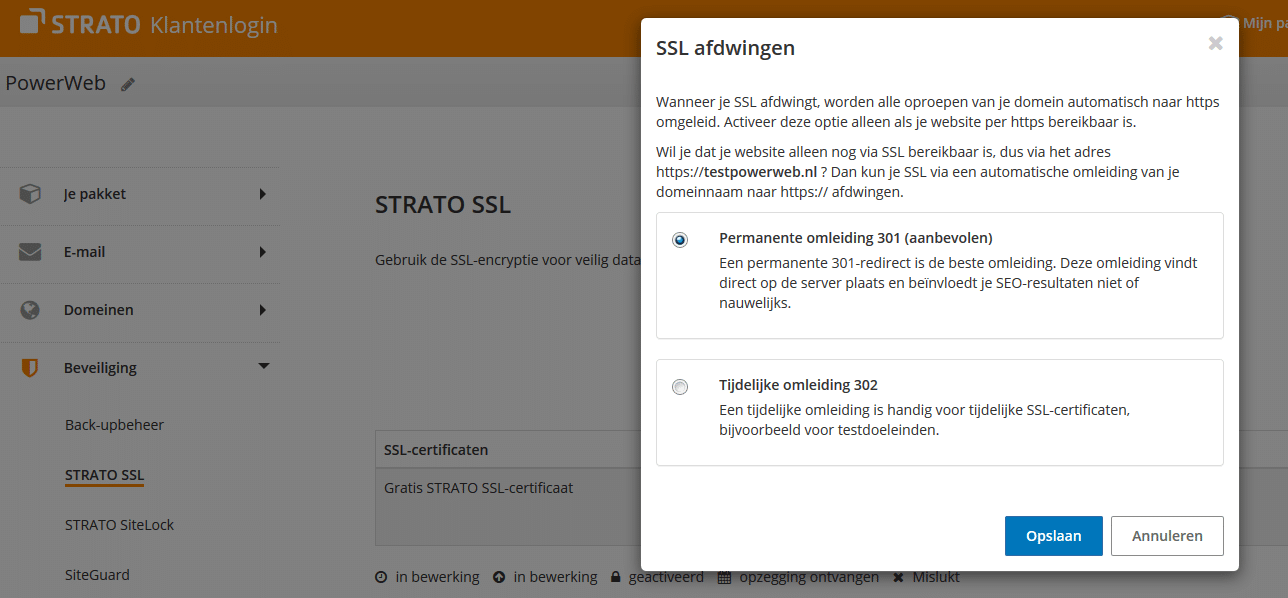The width and height of the screenshot is (1288, 598).
Task: Click the calendar icon next to opzegging ontvangen
Action: point(725,577)
